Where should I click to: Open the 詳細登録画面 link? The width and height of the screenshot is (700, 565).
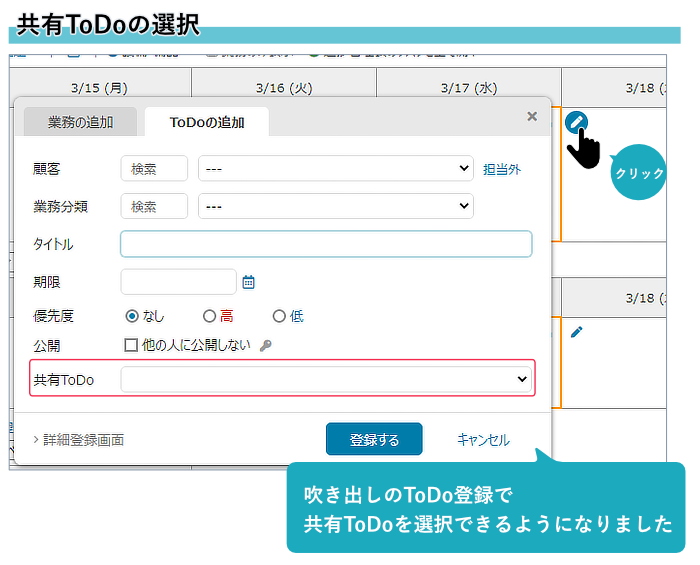[83, 439]
